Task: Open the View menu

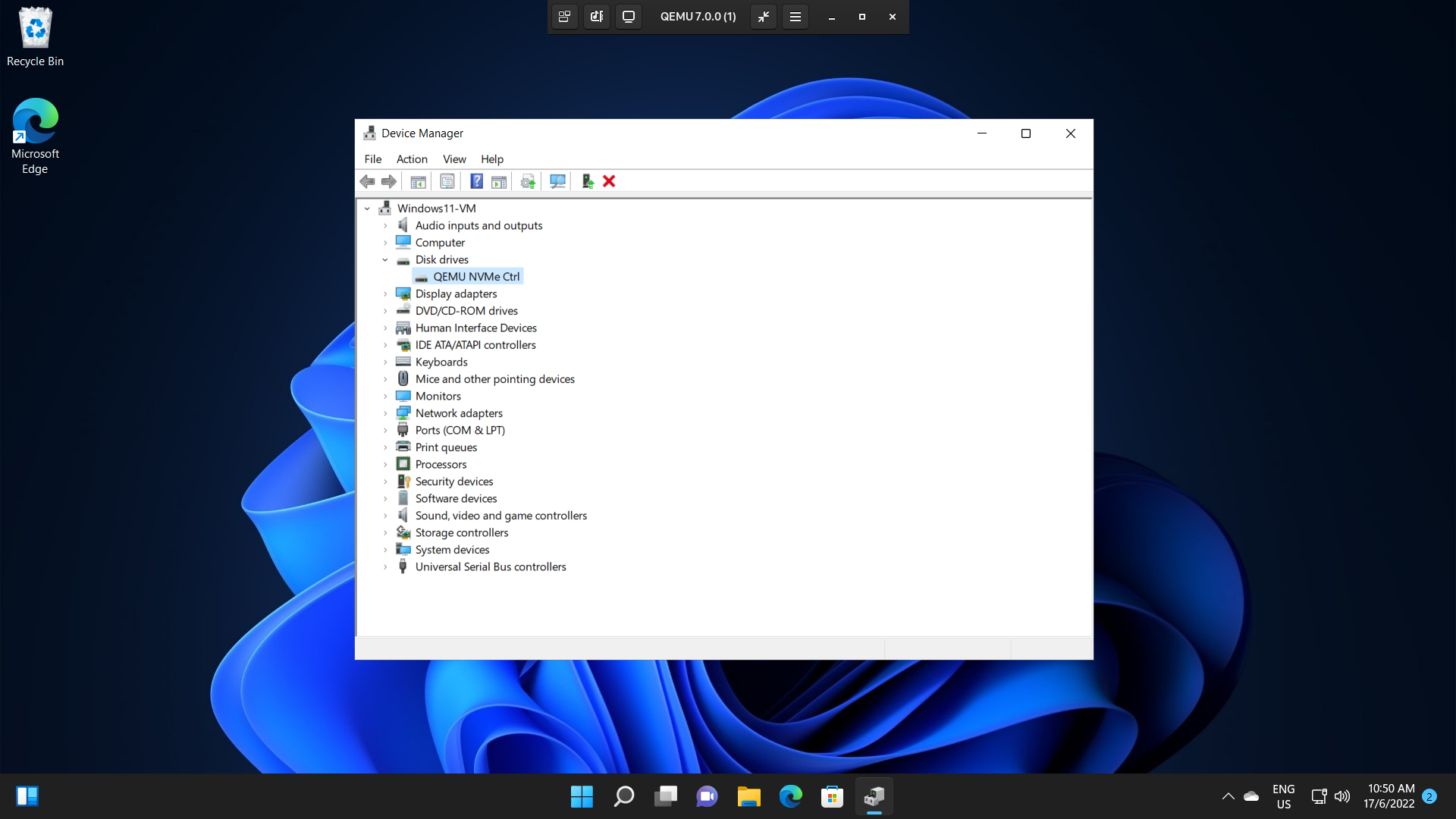Action: pos(454,159)
